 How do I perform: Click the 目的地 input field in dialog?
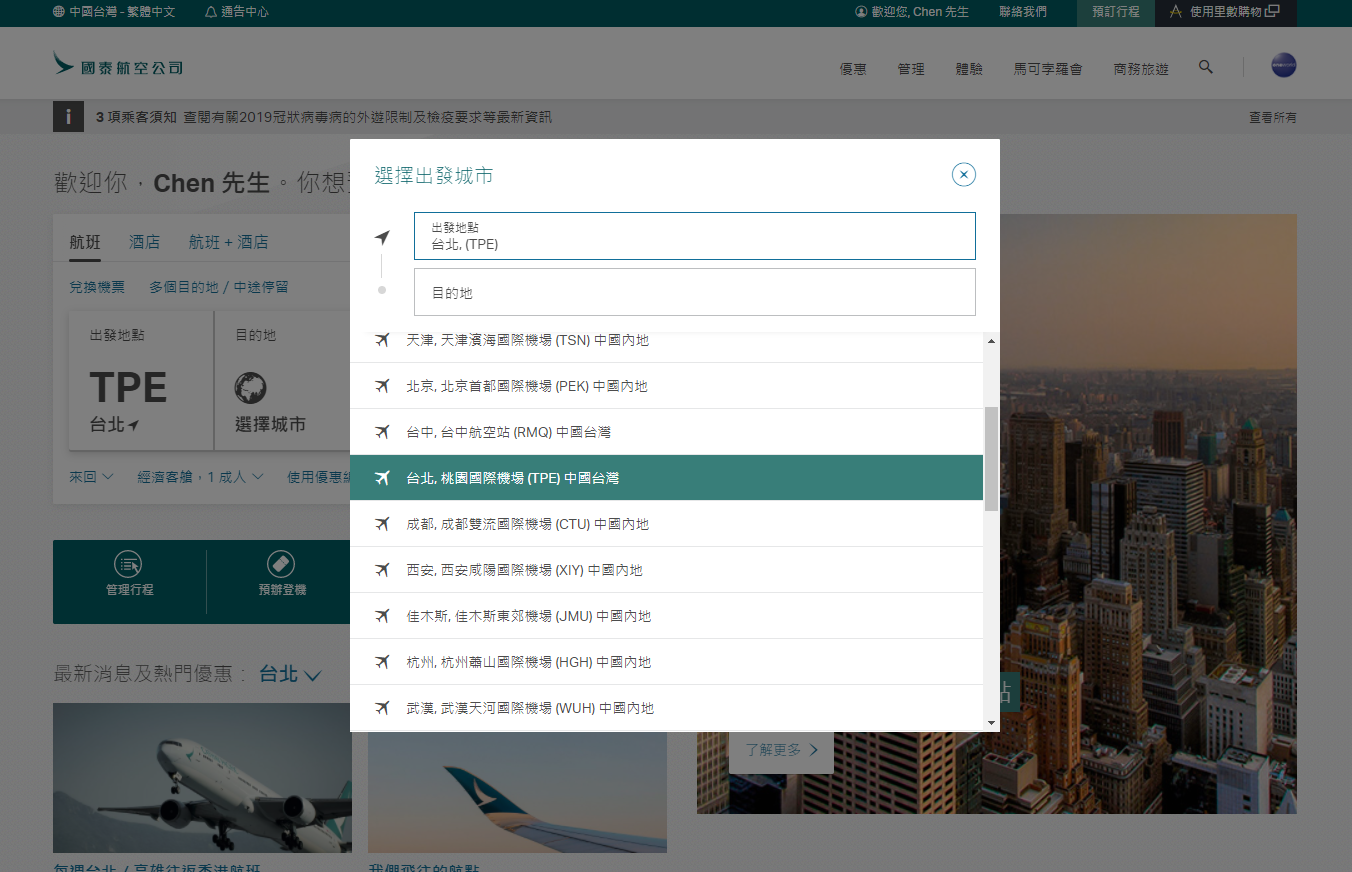pos(695,292)
